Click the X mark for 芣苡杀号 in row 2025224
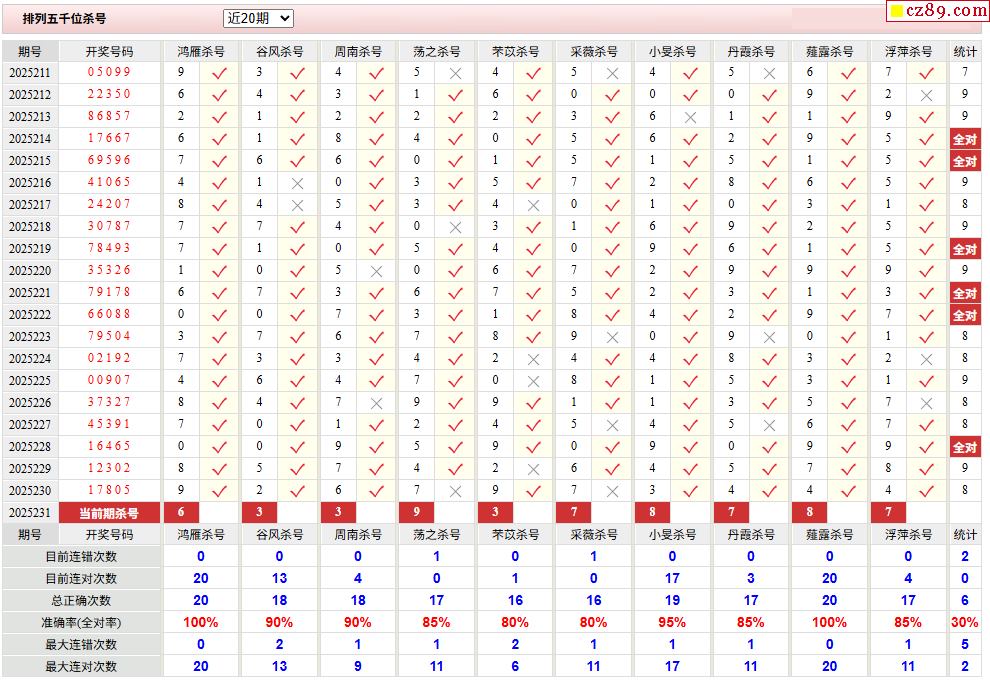990x685 pixels. point(533,360)
